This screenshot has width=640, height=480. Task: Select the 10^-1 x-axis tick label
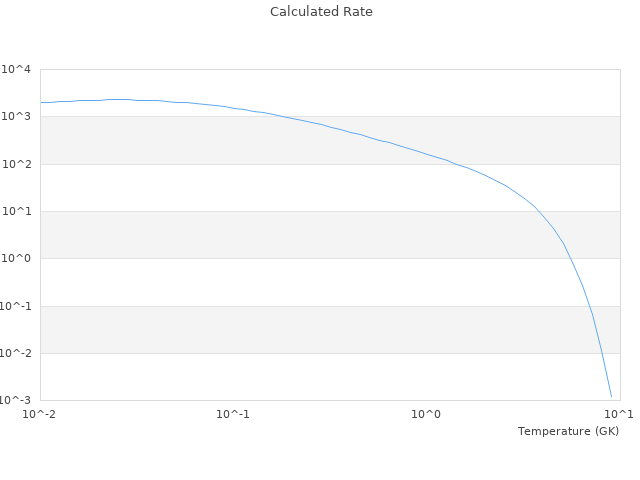point(233,414)
